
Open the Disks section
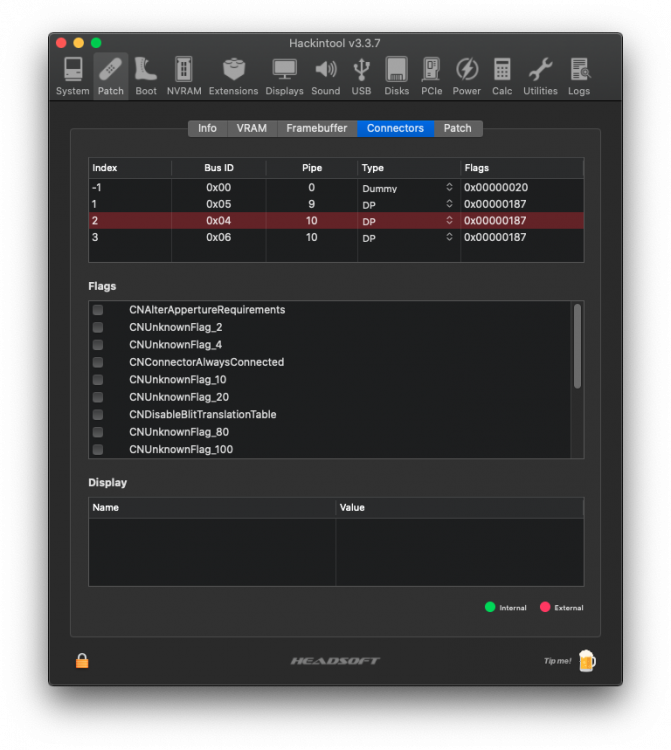(396, 76)
